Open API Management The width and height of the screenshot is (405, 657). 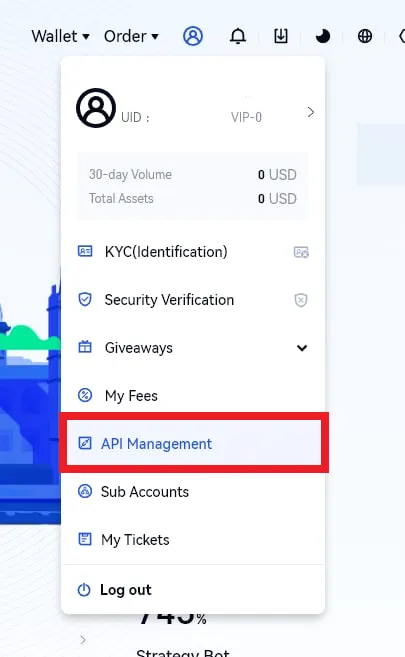[x=193, y=443]
